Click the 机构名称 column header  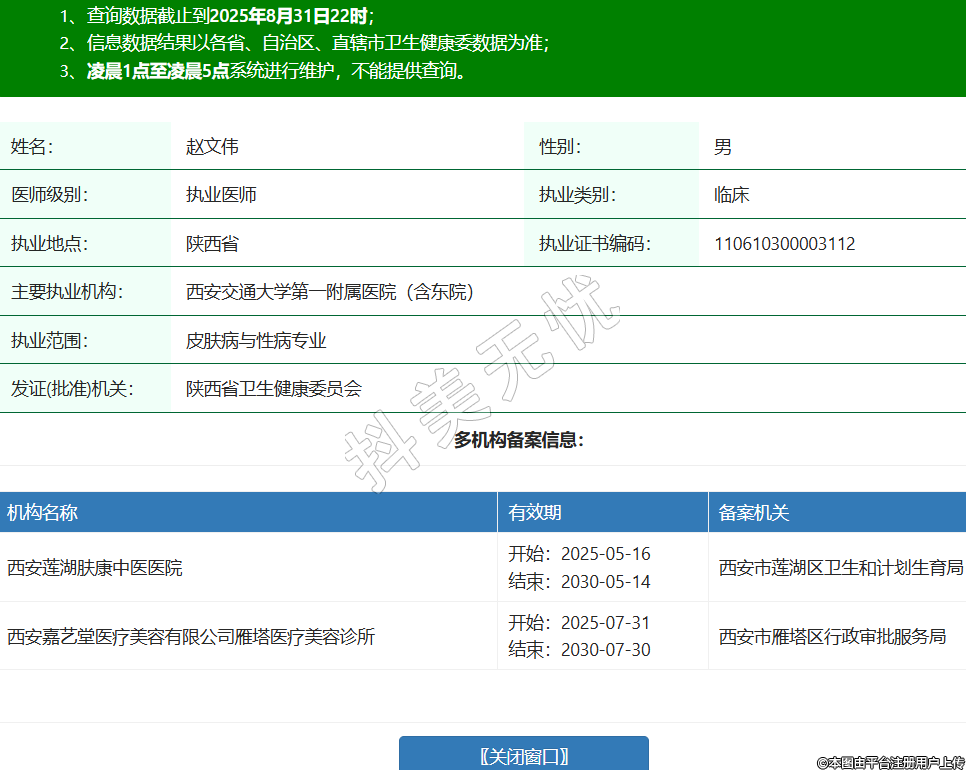42,513
